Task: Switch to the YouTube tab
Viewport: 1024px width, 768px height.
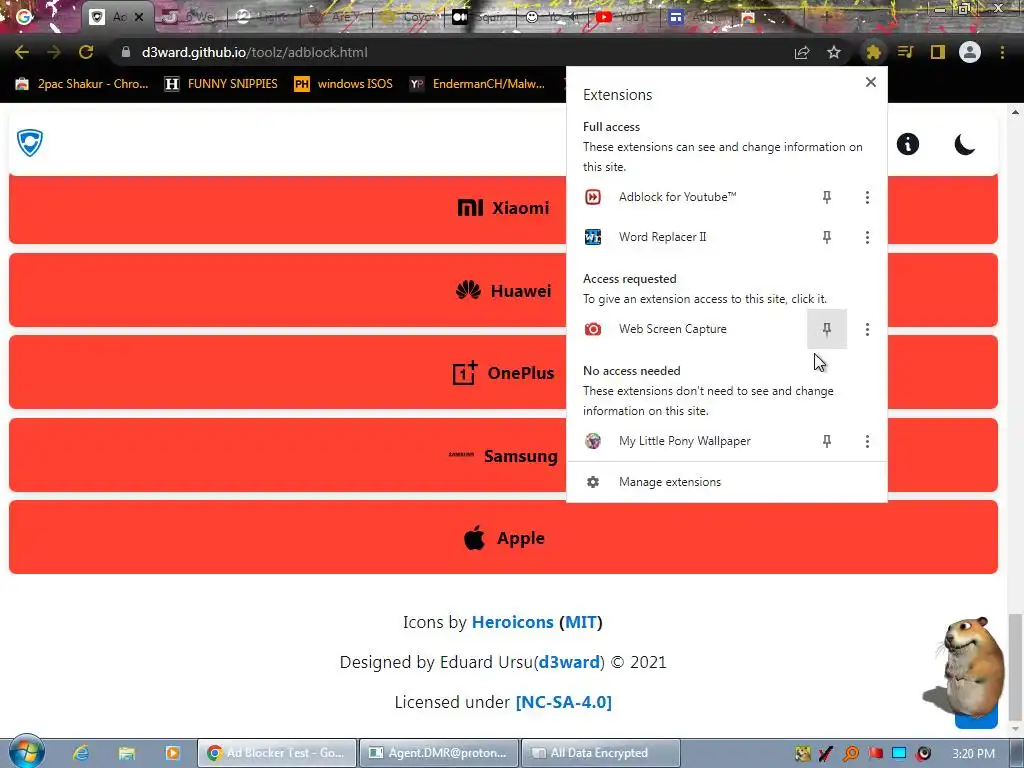Action: (622, 17)
